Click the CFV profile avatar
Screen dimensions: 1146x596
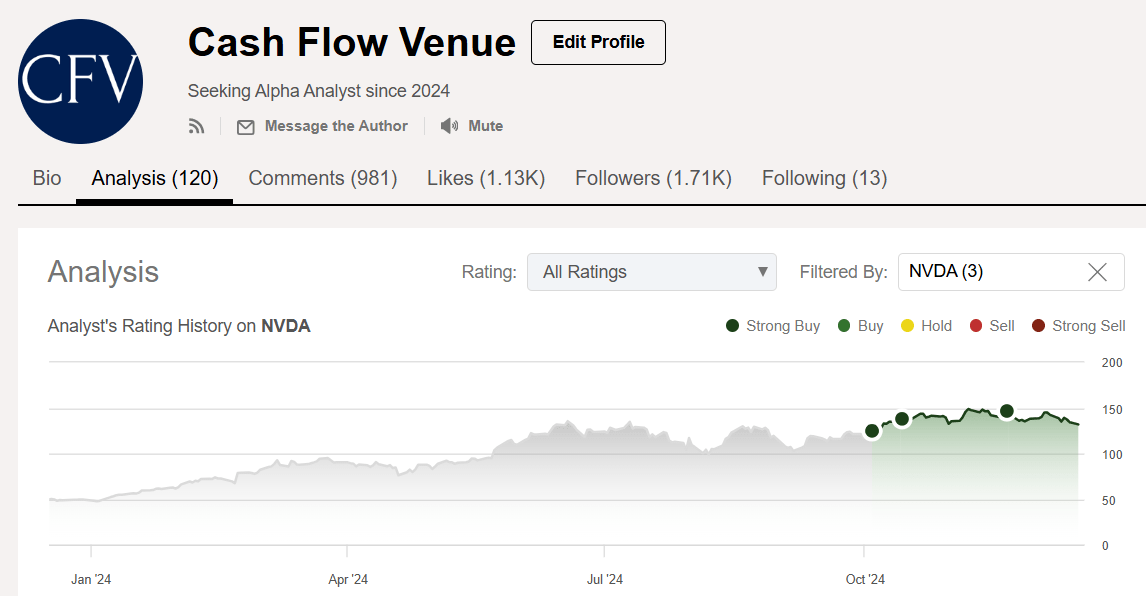click(81, 81)
